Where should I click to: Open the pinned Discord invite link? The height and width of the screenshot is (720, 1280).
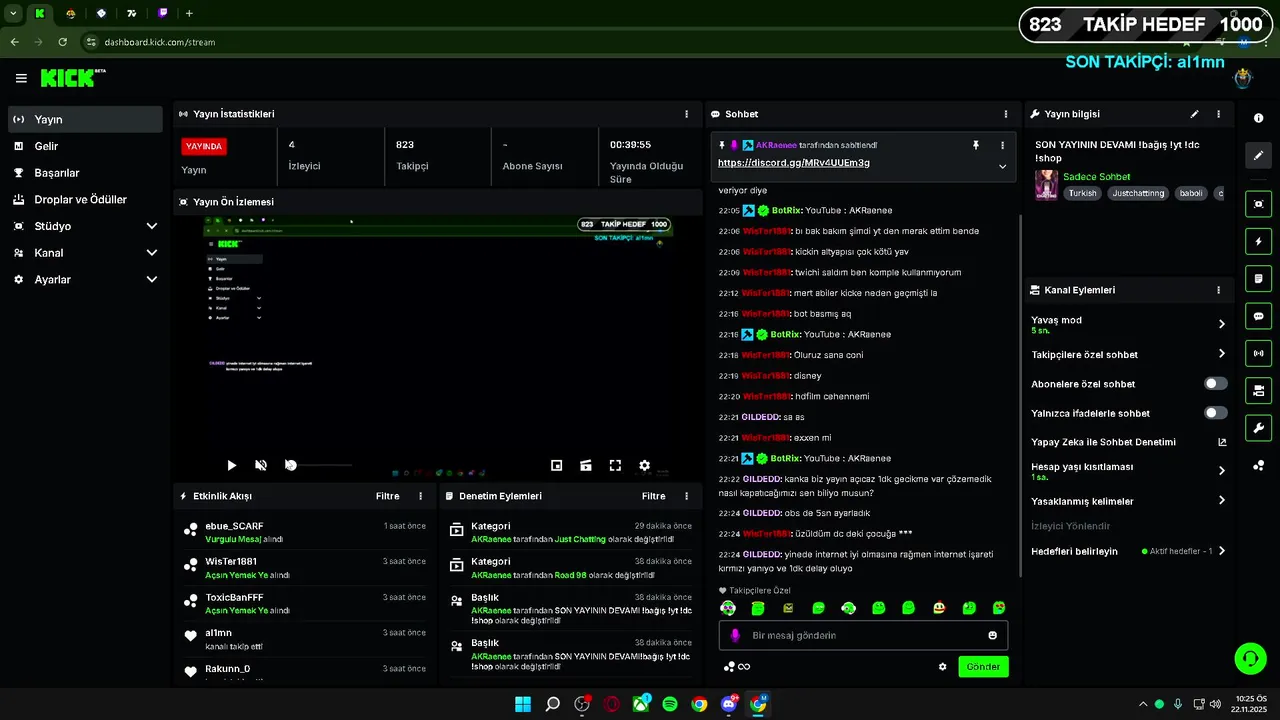click(x=794, y=163)
